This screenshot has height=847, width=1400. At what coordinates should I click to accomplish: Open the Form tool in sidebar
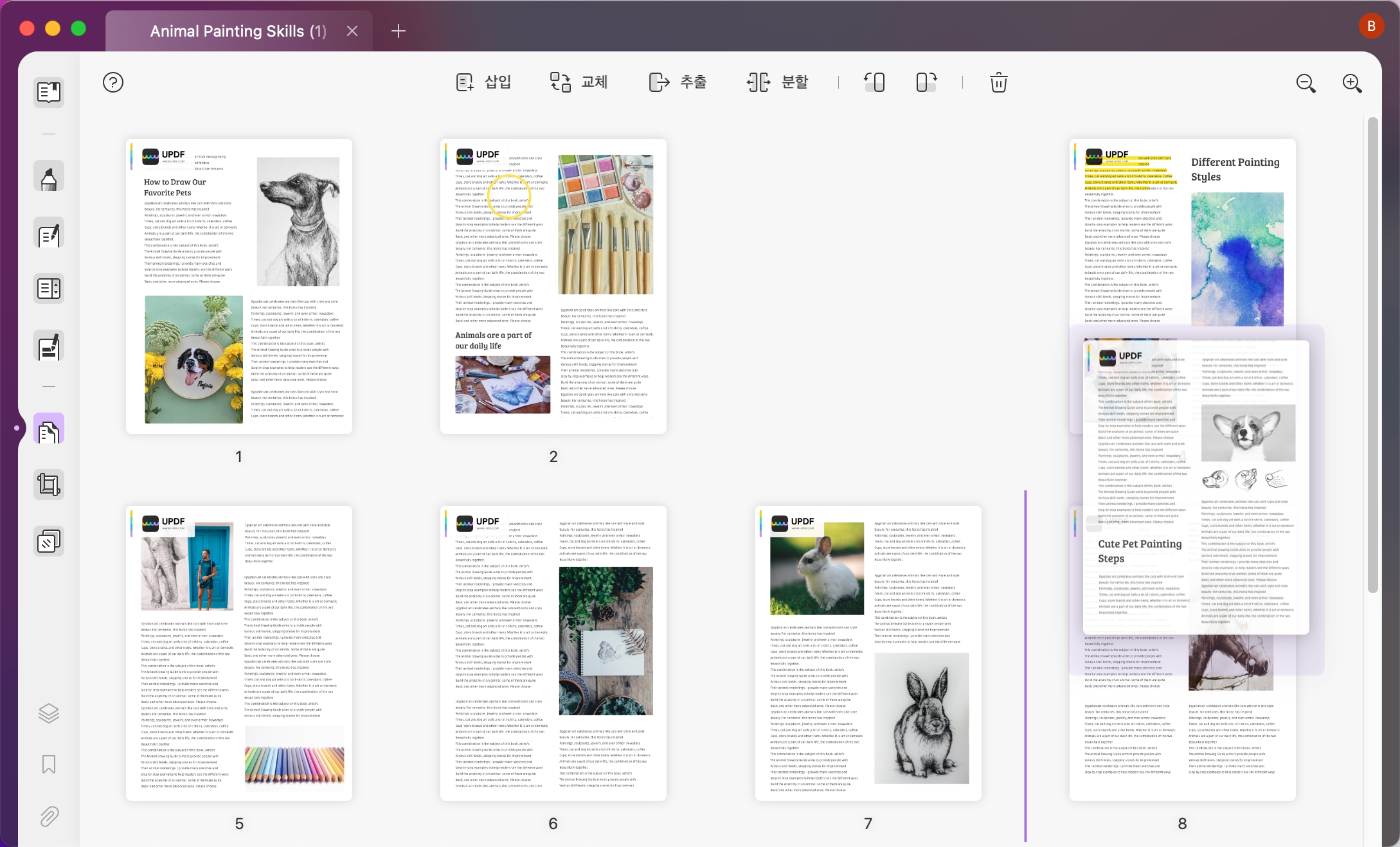[x=49, y=289]
